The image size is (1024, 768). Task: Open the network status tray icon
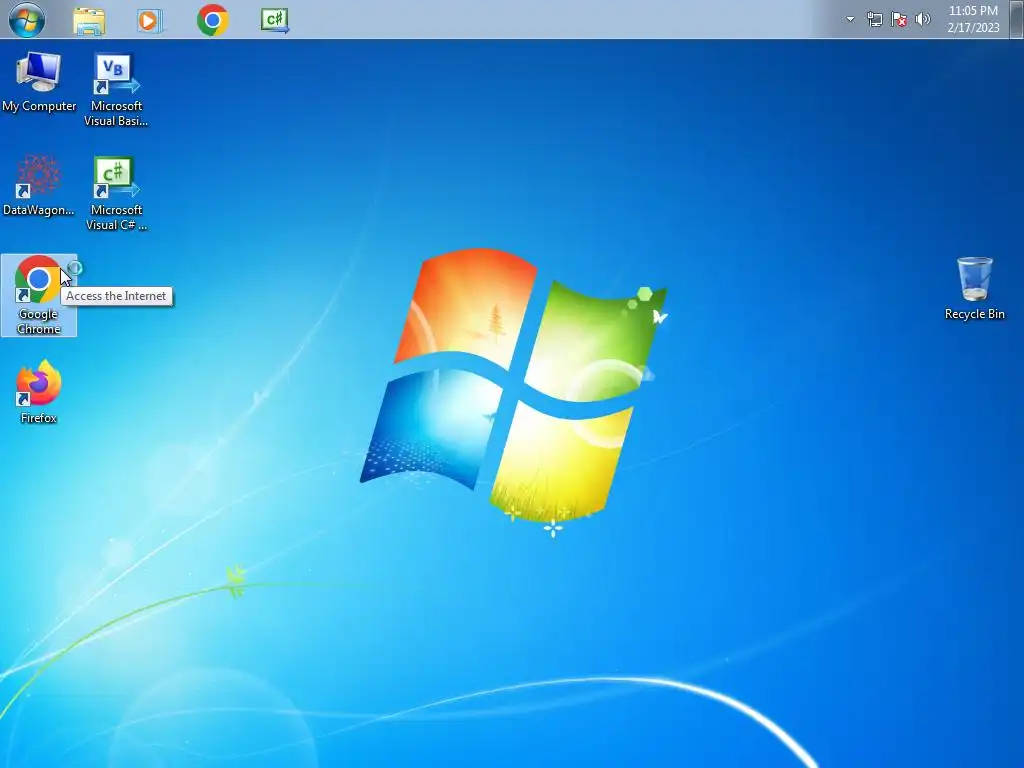click(x=874, y=19)
